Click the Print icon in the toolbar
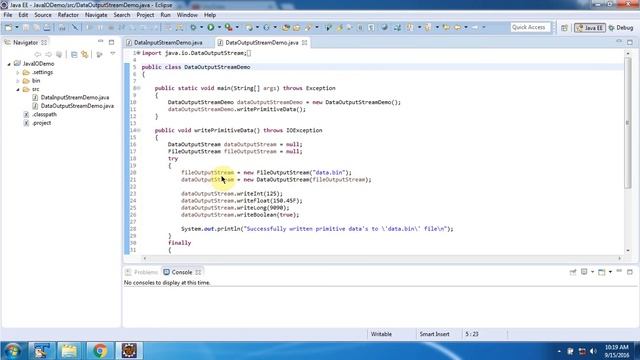This screenshot has width=640, height=360. 47,27
